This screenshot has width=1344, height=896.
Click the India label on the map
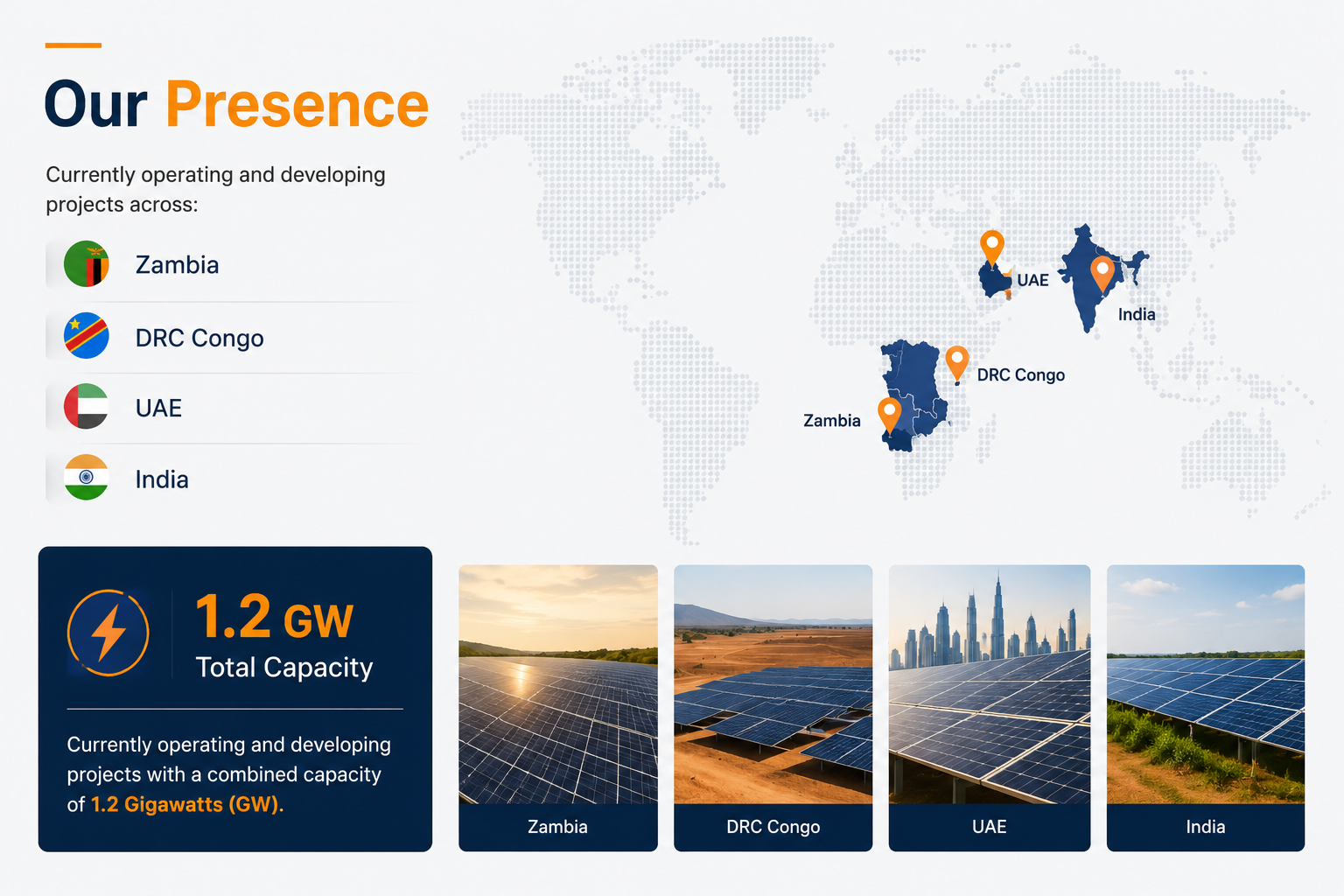1137,314
